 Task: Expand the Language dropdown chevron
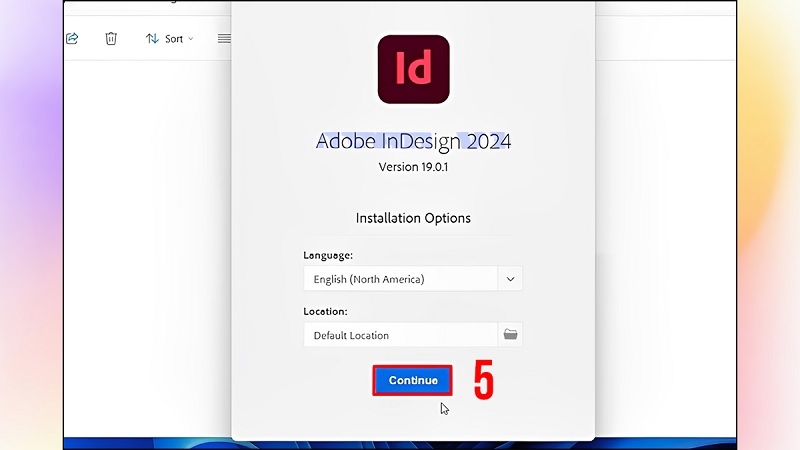(x=510, y=279)
